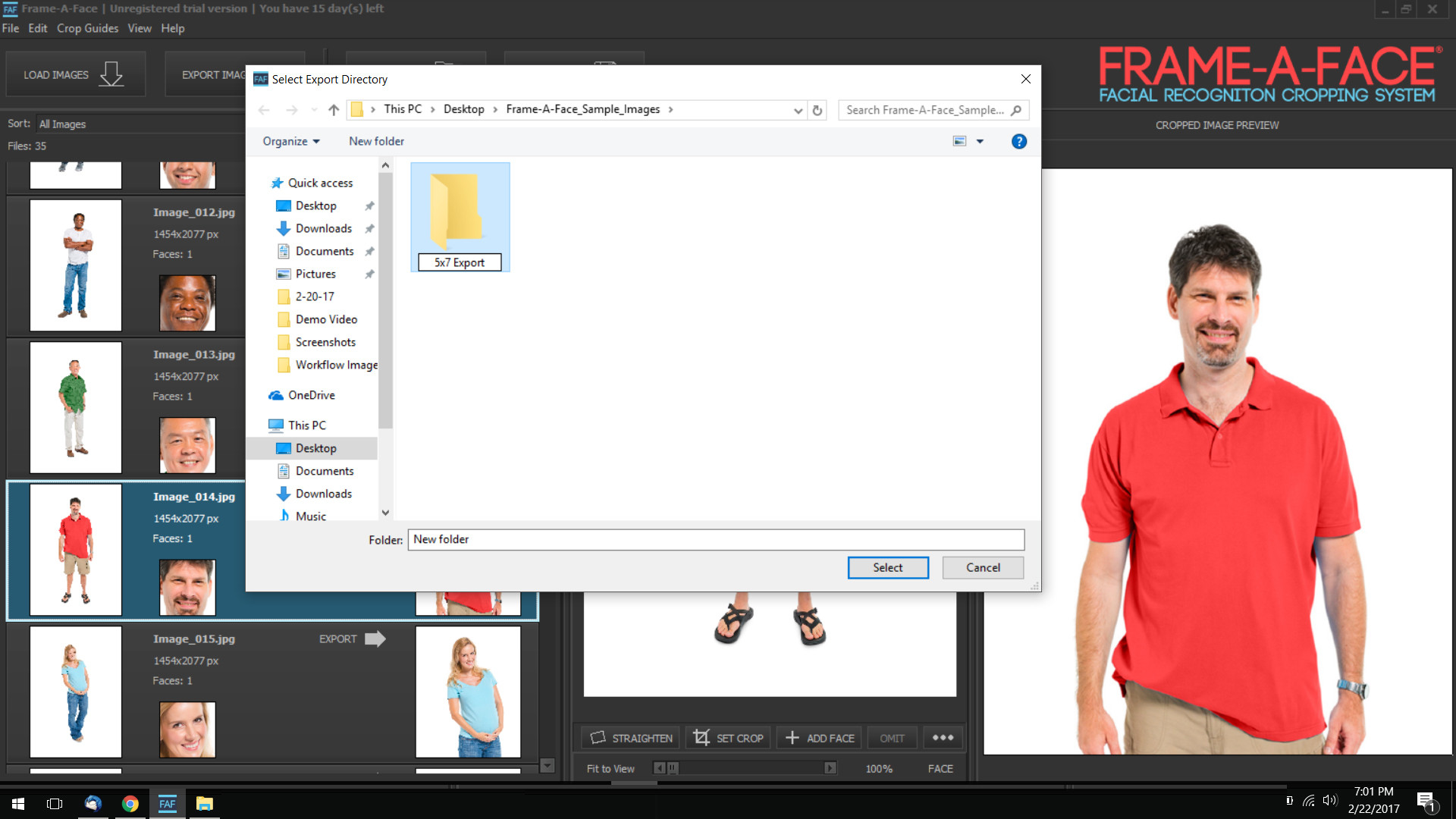Open the Crop Guides menu
The height and width of the screenshot is (819, 1456).
click(87, 28)
